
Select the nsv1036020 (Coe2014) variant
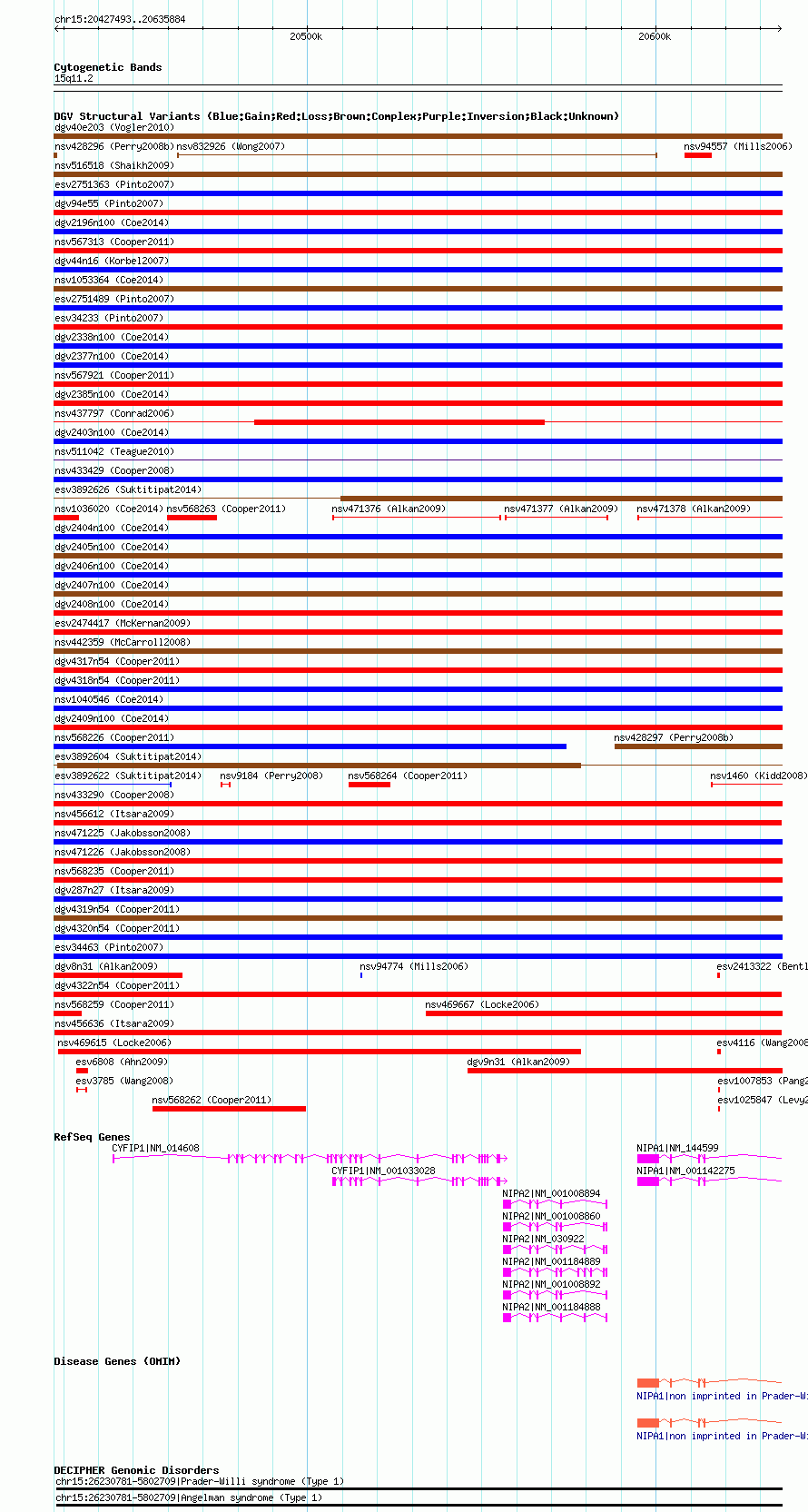click(108, 509)
